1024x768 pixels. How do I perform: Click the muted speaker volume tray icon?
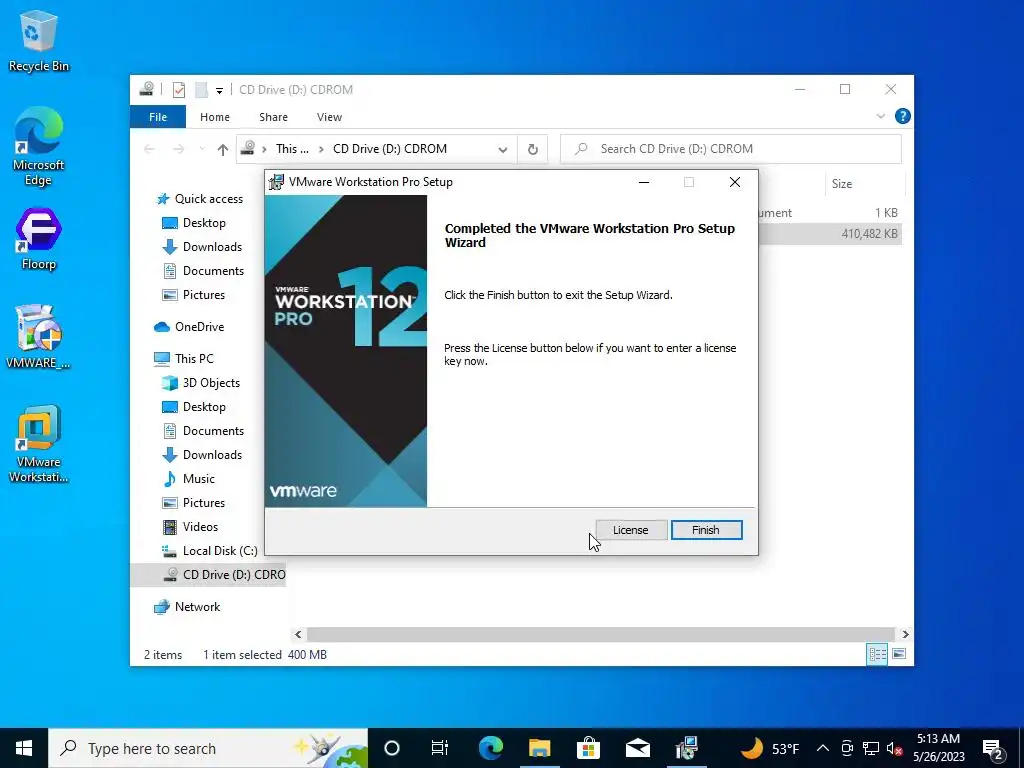895,748
